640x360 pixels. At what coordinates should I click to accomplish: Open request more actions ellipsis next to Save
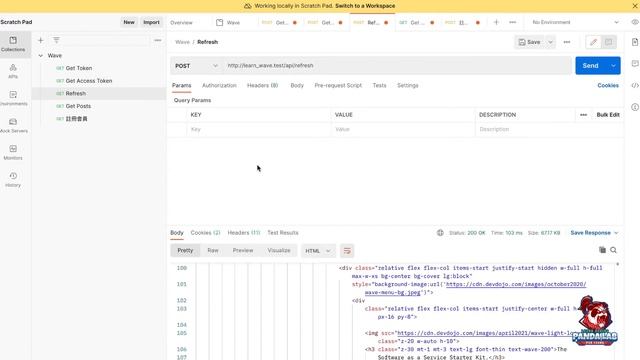(567, 42)
